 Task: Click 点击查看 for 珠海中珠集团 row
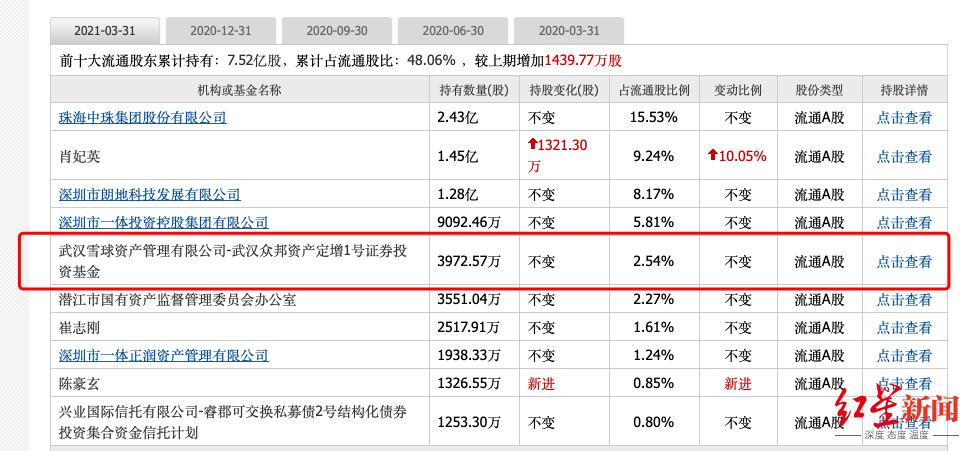pos(904,117)
